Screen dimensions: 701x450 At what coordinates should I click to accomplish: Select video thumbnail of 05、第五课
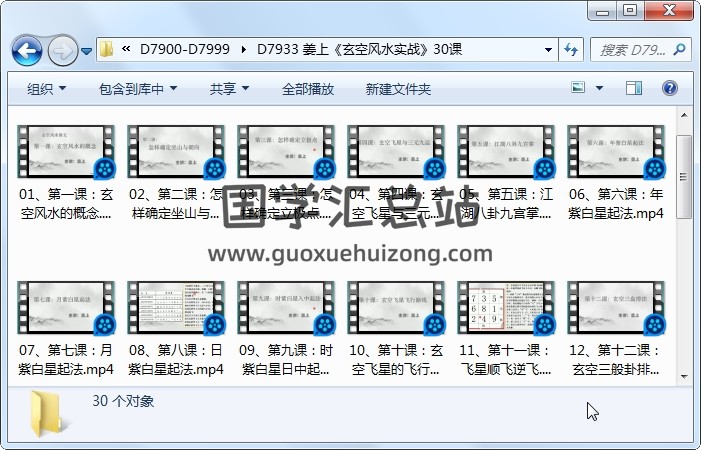(506, 152)
